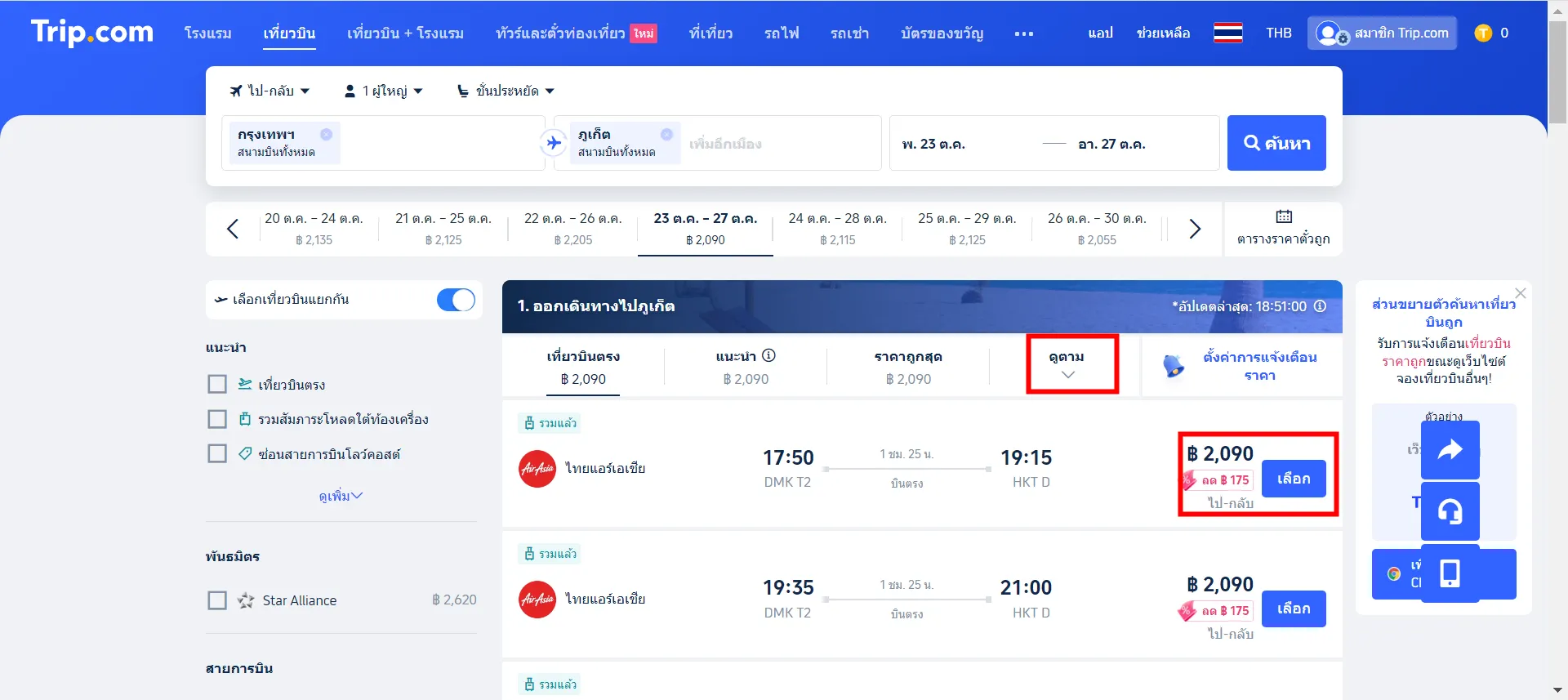Viewport: 1568px width, 700px height.
Task: Click the info icon beside แนะนำ tab
Action: pos(768,355)
